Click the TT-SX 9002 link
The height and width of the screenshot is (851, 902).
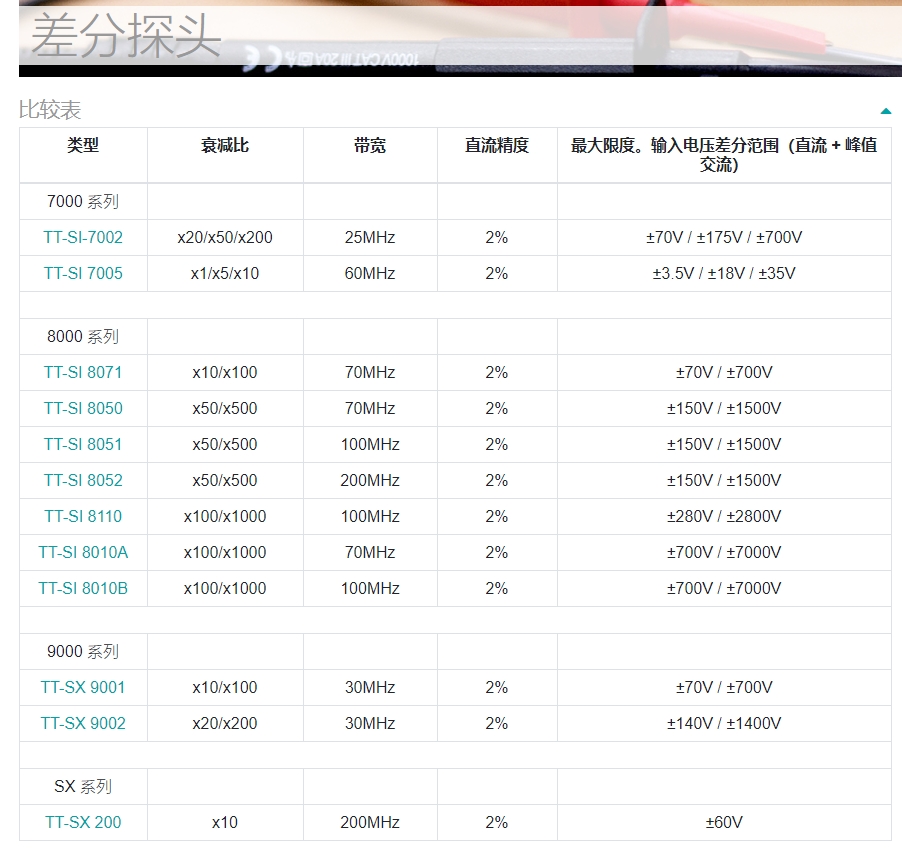pyautogui.click(x=83, y=723)
